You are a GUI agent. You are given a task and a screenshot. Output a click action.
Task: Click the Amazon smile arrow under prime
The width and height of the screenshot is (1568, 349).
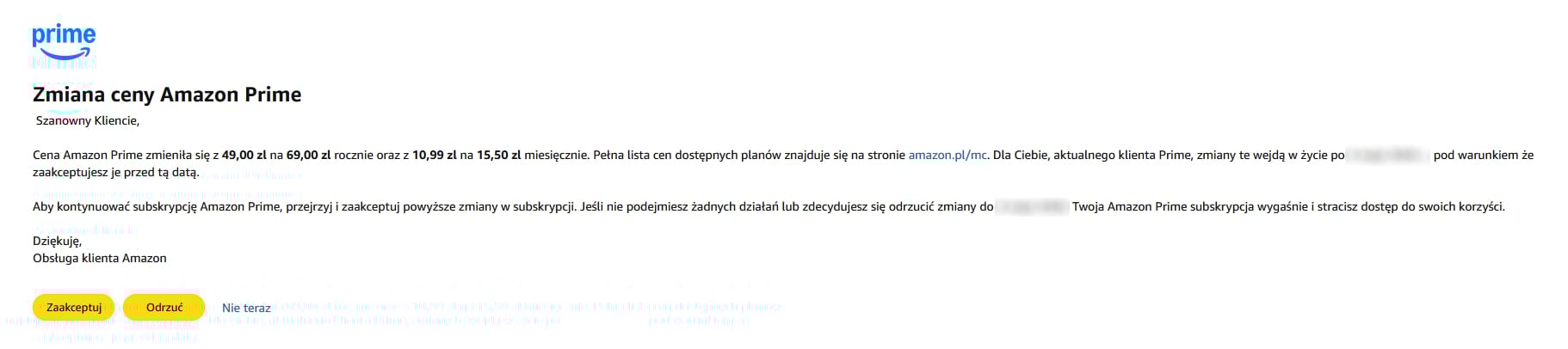[x=65, y=55]
